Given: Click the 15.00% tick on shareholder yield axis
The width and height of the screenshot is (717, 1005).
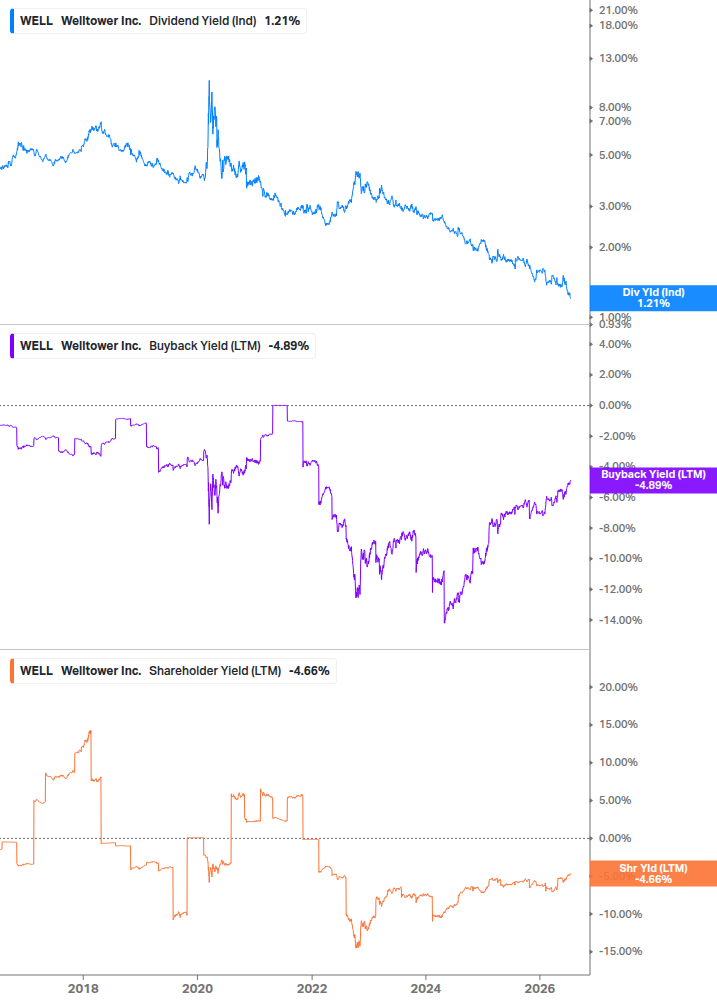Looking at the screenshot, I should [x=618, y=724].
